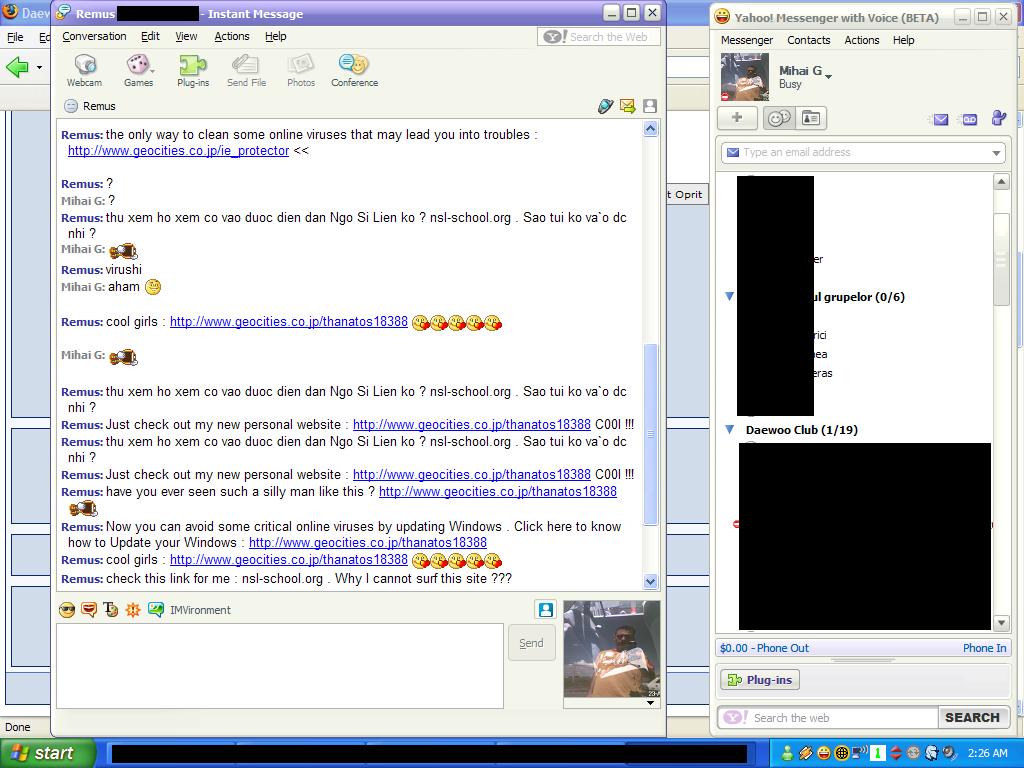Viewport: 1024px width, 768px height.
Task: Open the Plug-ins toolbar button
Action: [193, 71]
